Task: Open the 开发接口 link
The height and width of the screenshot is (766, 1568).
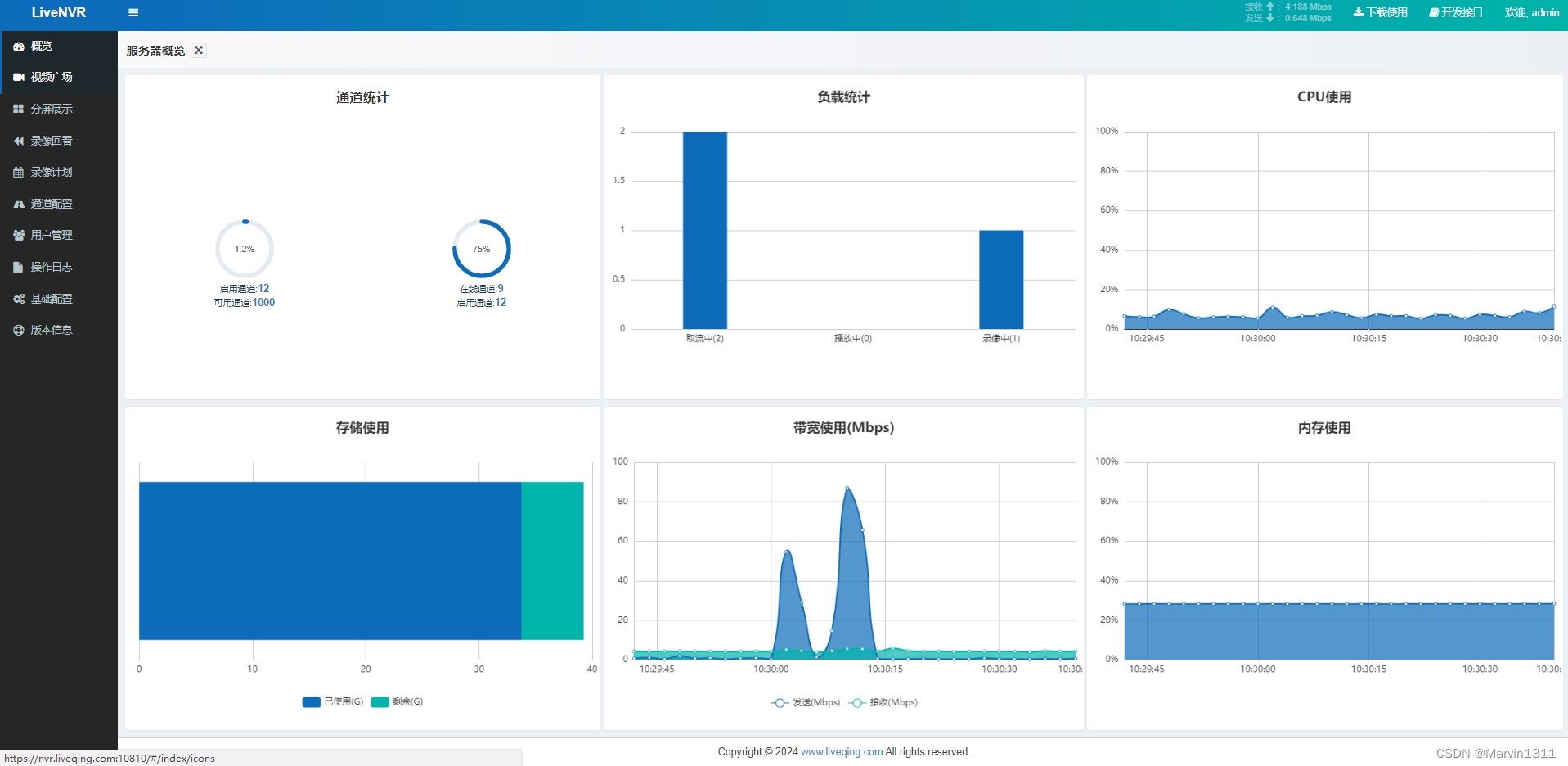Action: click(x=1456, y=12)
